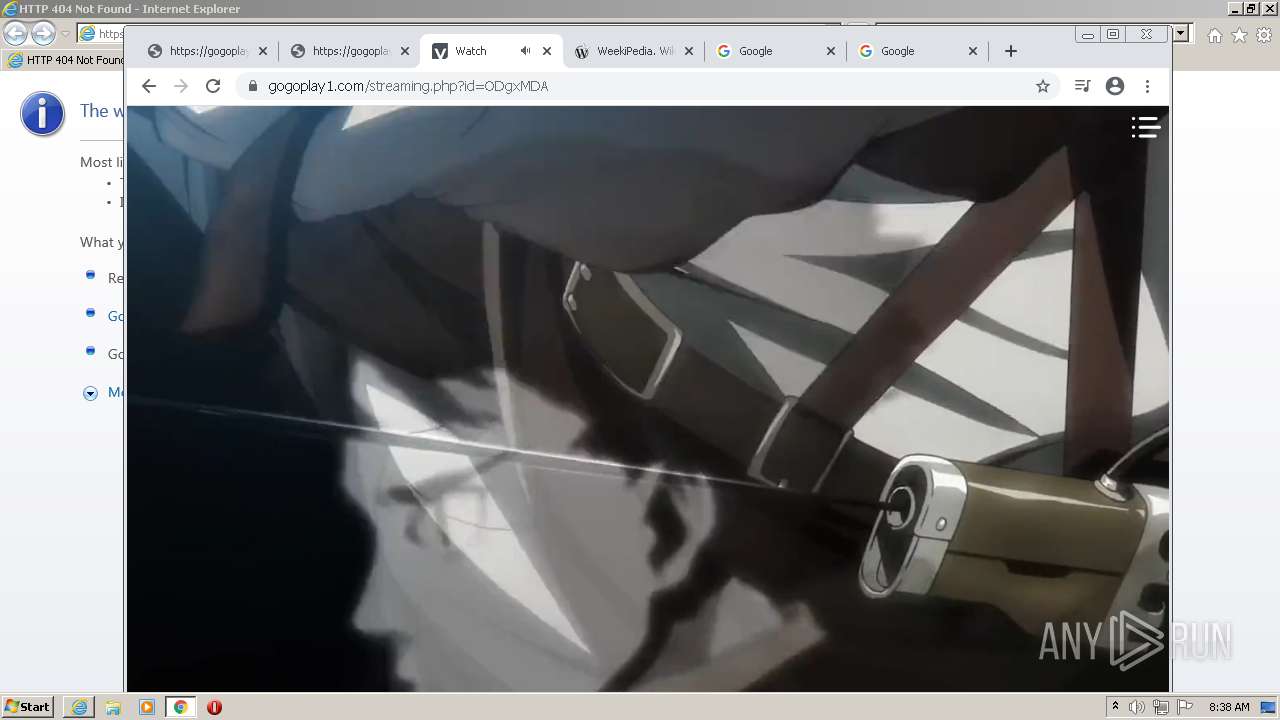
Task: Close the first gogoplay tab
Action: pyautogui.click(x=263, y=51)
